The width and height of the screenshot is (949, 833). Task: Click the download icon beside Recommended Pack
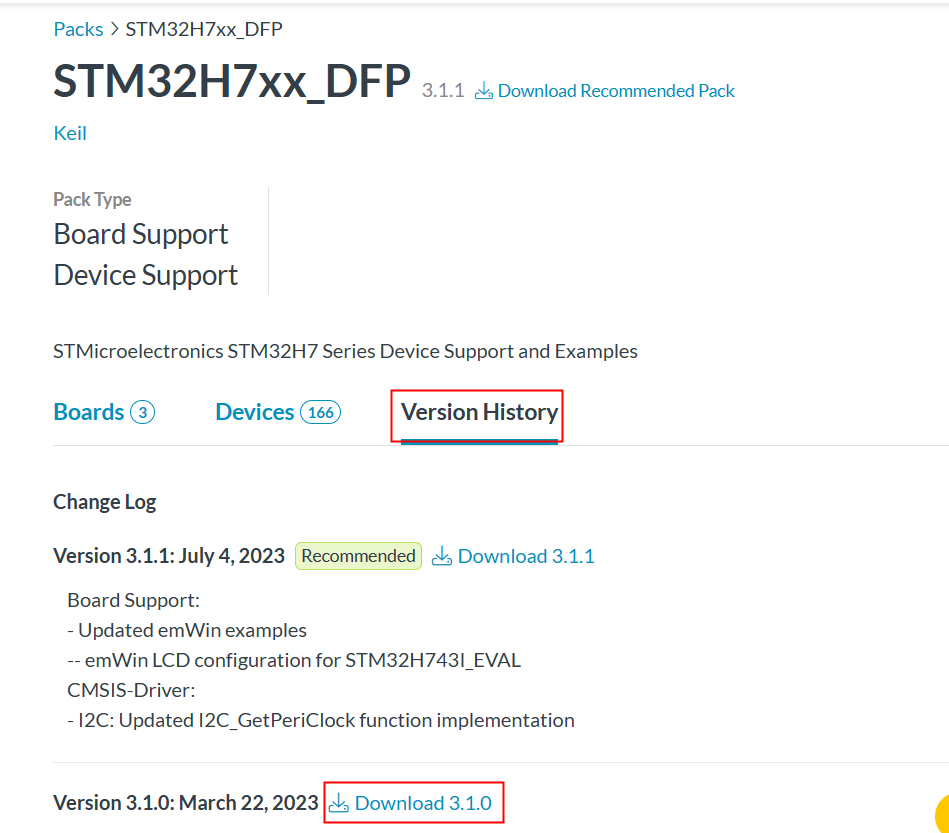pos(484,91)
